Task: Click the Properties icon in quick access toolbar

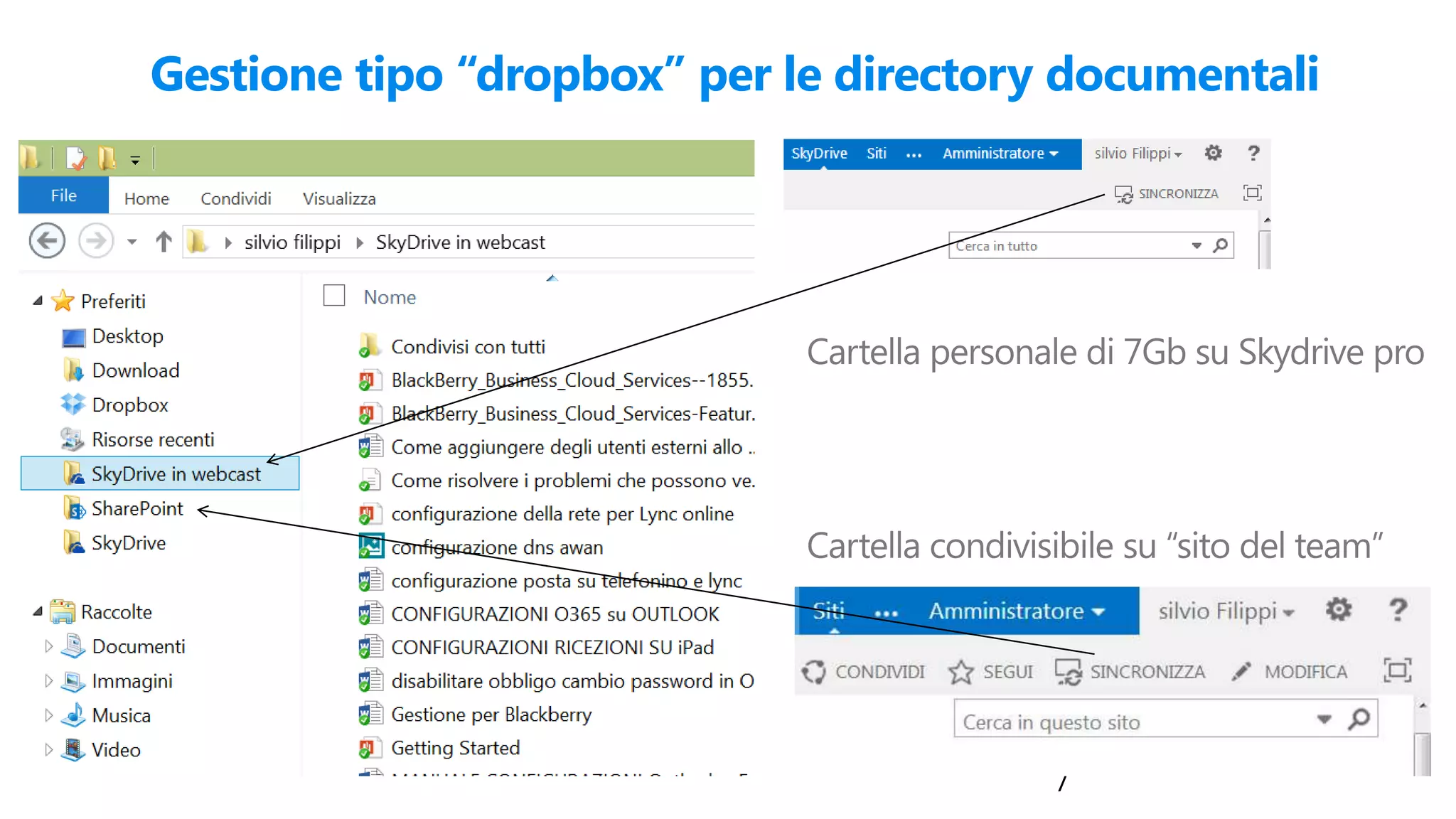Action: pyautogui.click(x=76, y=159)
